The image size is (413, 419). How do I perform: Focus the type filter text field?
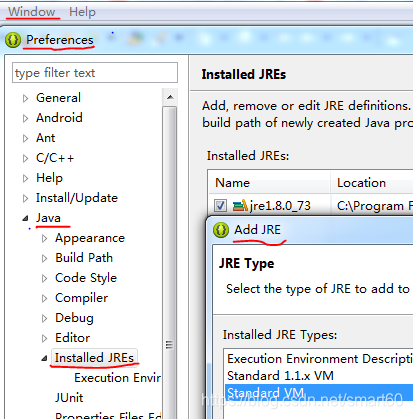pos(95,73)
